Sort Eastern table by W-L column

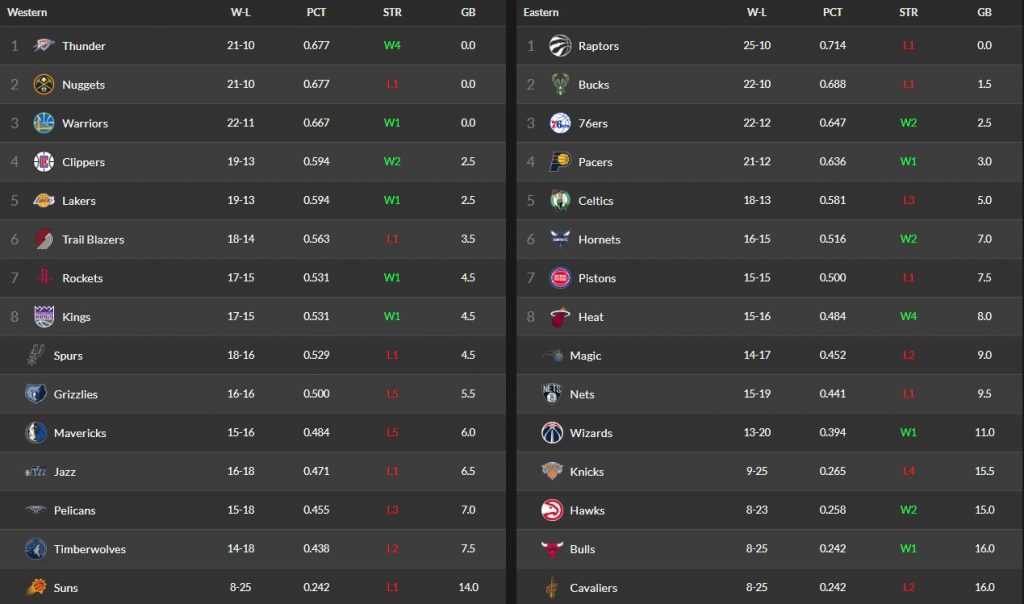(757, 13)
